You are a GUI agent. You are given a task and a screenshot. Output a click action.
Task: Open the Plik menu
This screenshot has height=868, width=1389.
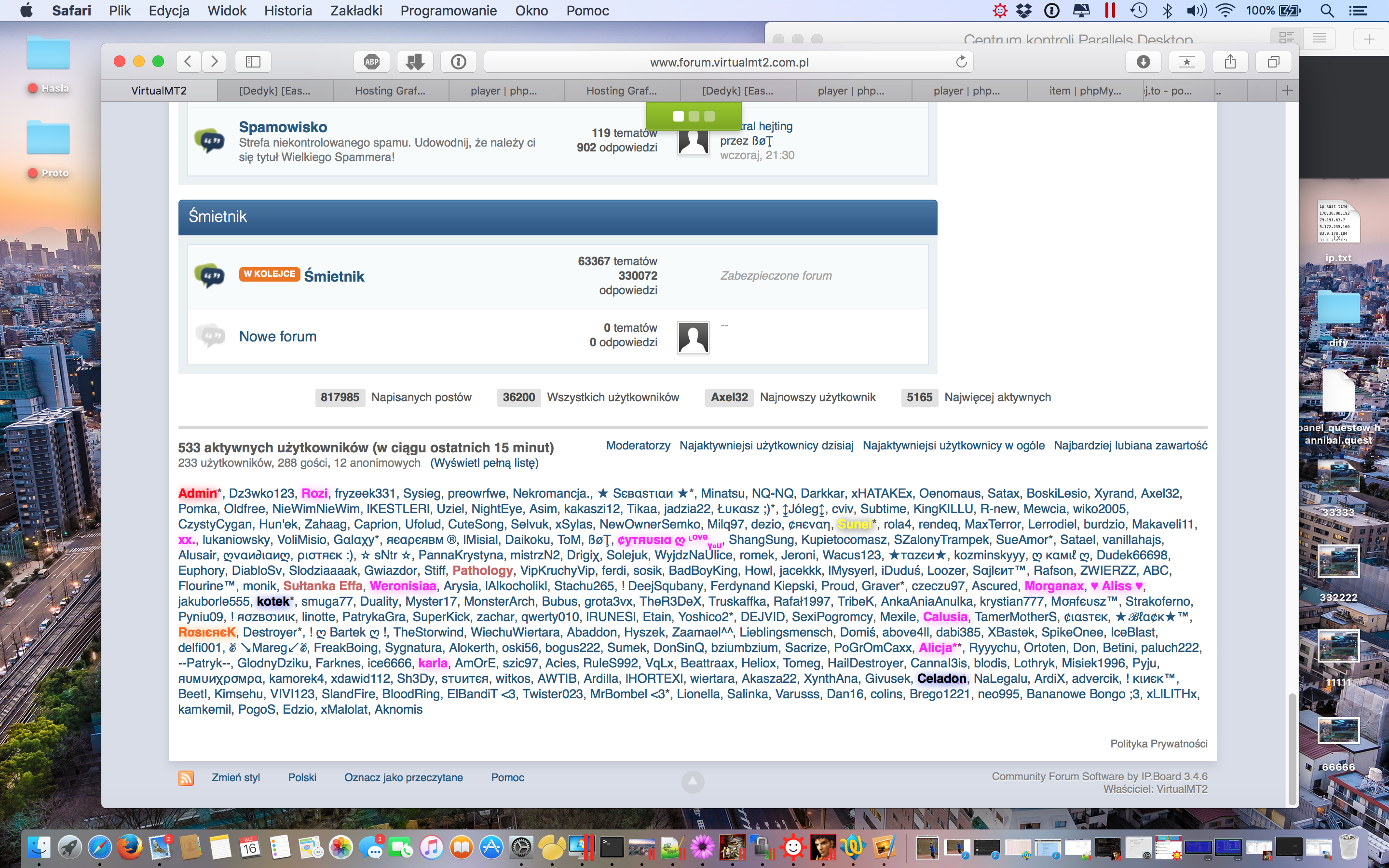tap(120, 10)
